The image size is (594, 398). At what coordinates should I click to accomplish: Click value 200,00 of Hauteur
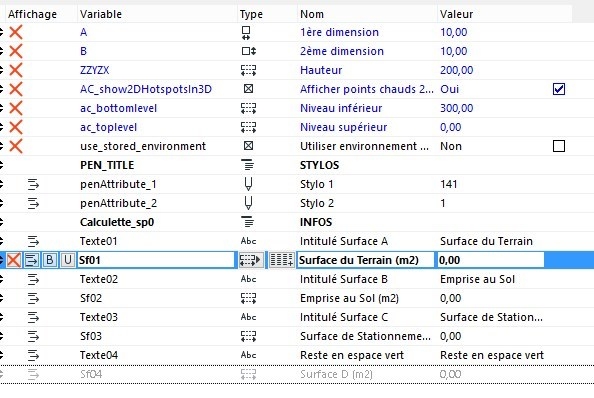tap(456, 70)
